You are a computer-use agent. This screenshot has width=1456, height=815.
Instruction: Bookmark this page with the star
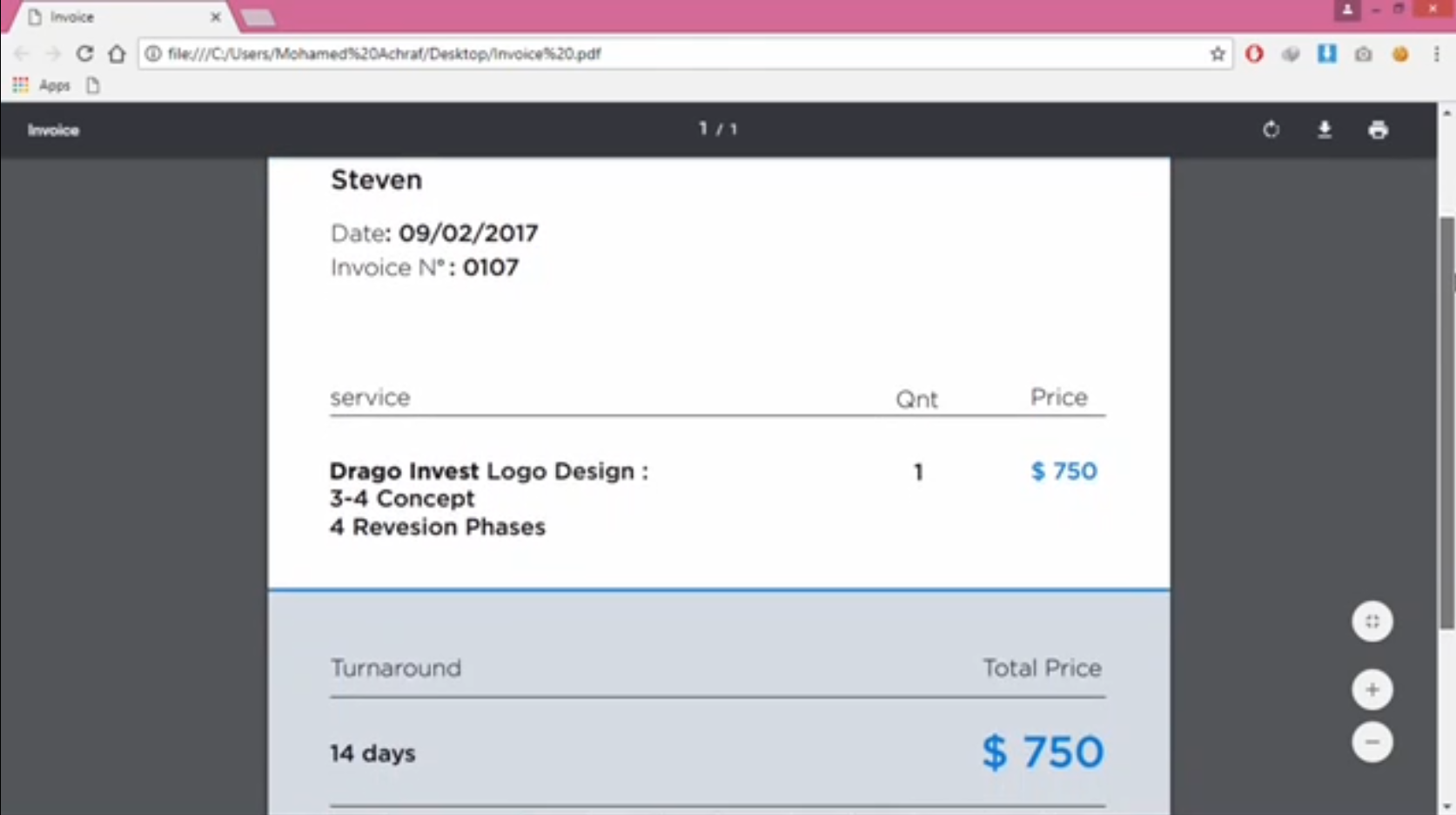(x=1218, y=54)
